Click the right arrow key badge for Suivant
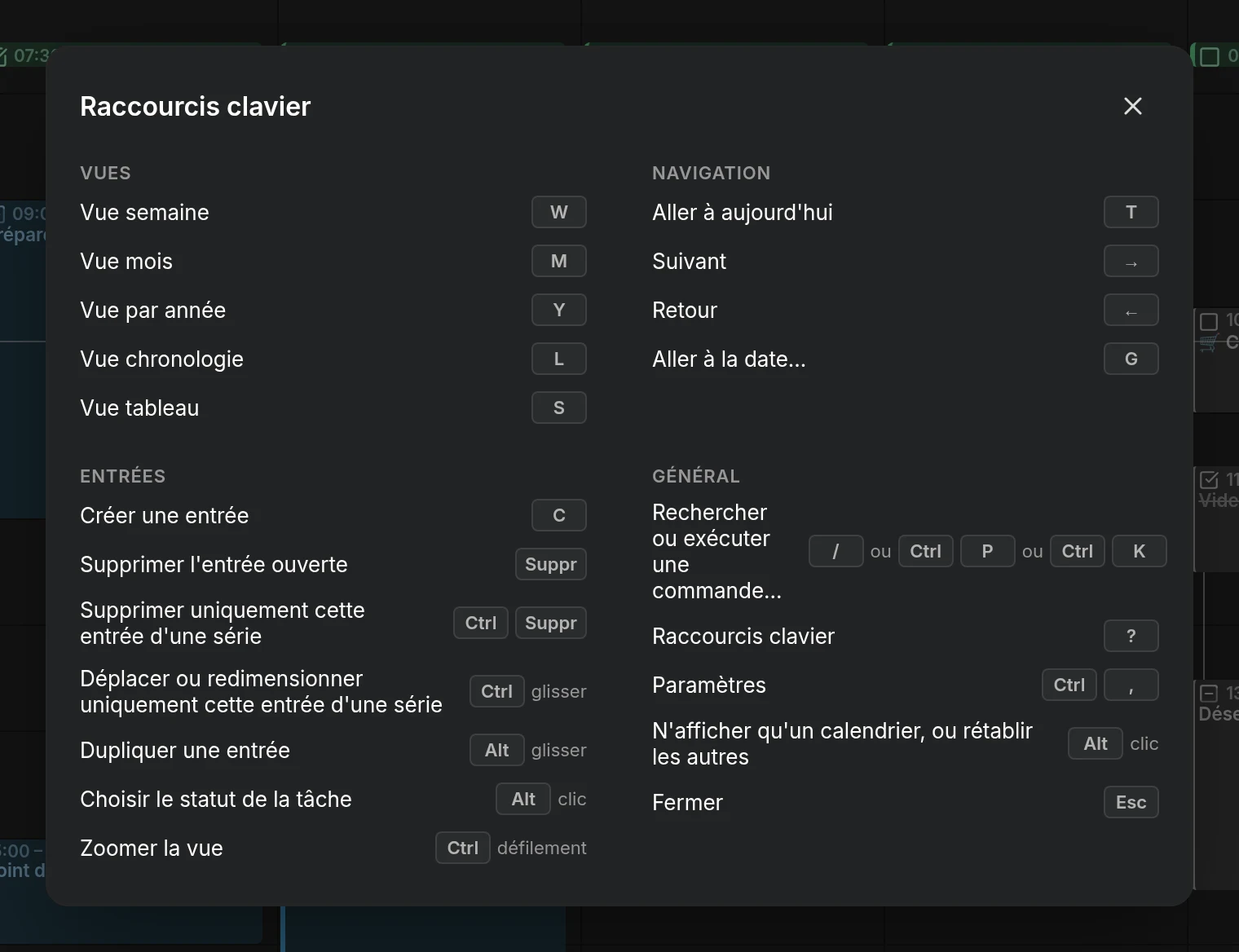Image resolution: width=1239 pixels, height=952 pixels. (x=1131, y=261)
